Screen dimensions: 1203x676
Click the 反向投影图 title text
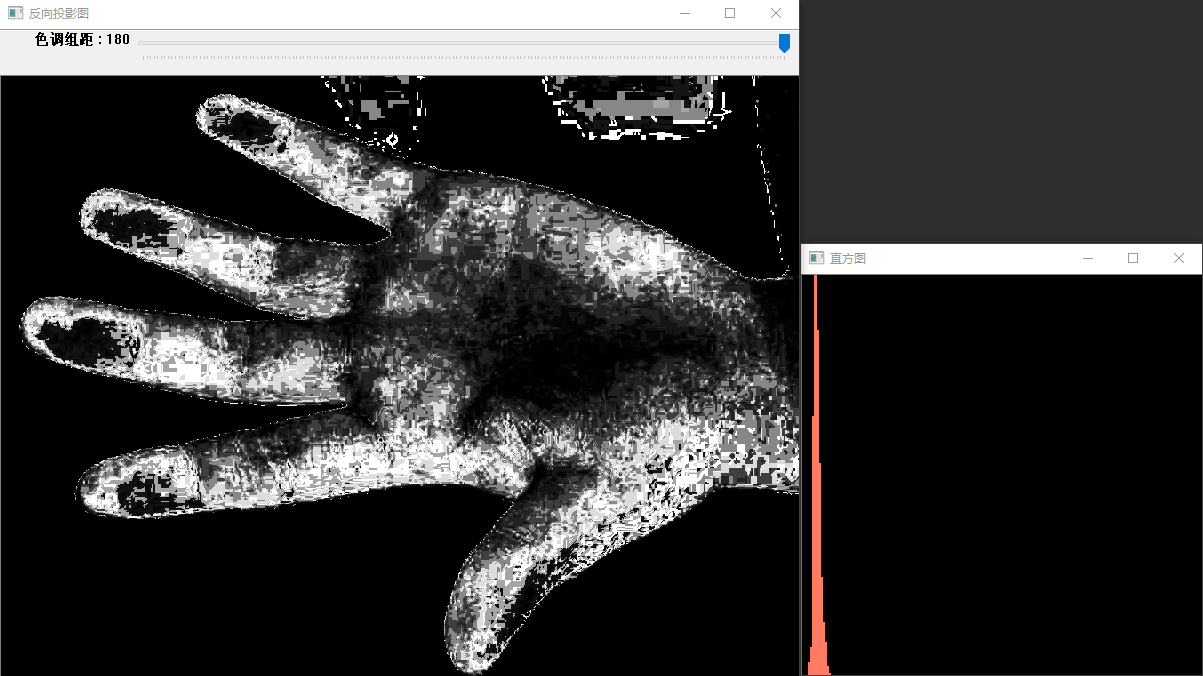click(59, 14)
